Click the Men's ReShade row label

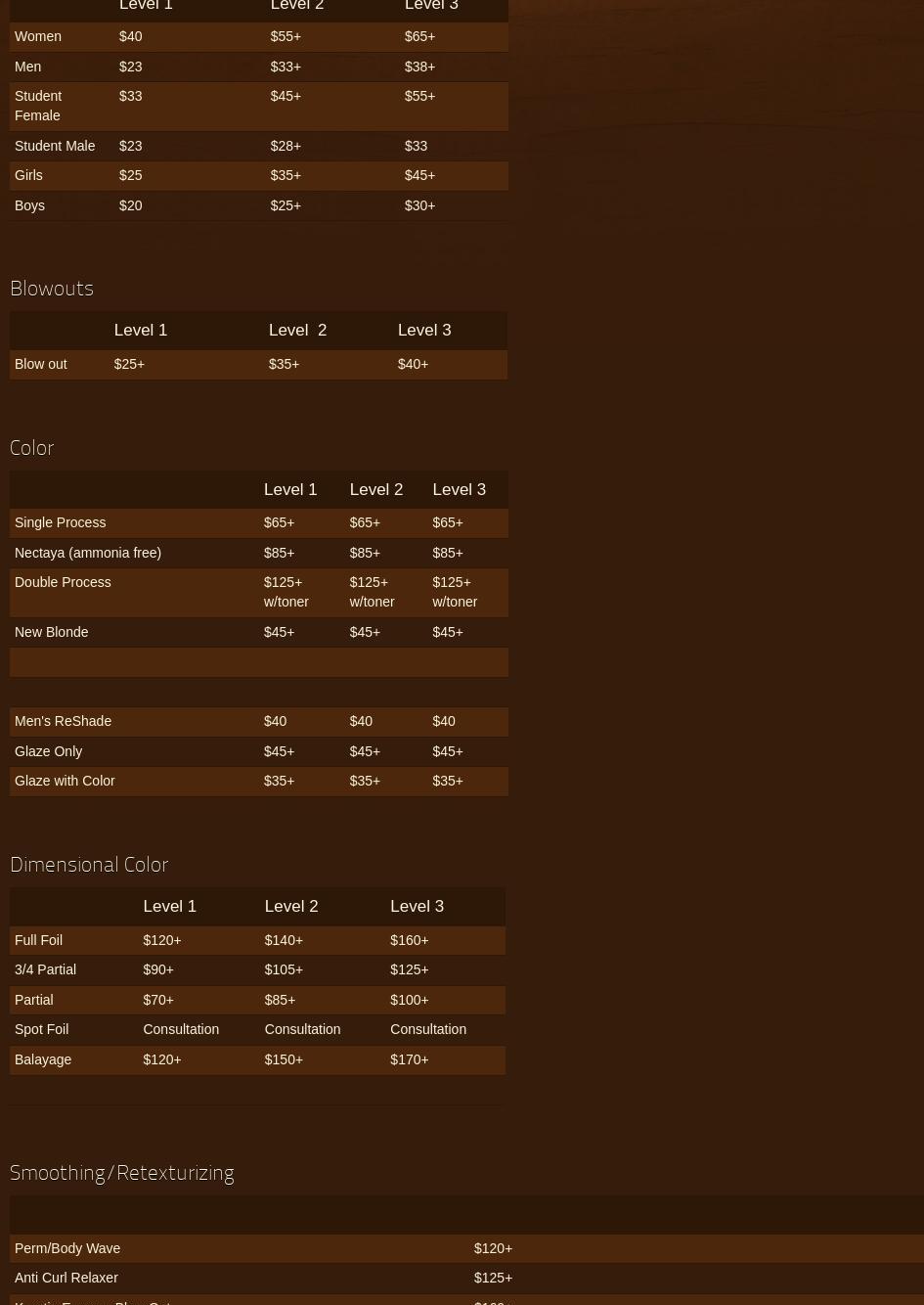[x=63, y=721]
